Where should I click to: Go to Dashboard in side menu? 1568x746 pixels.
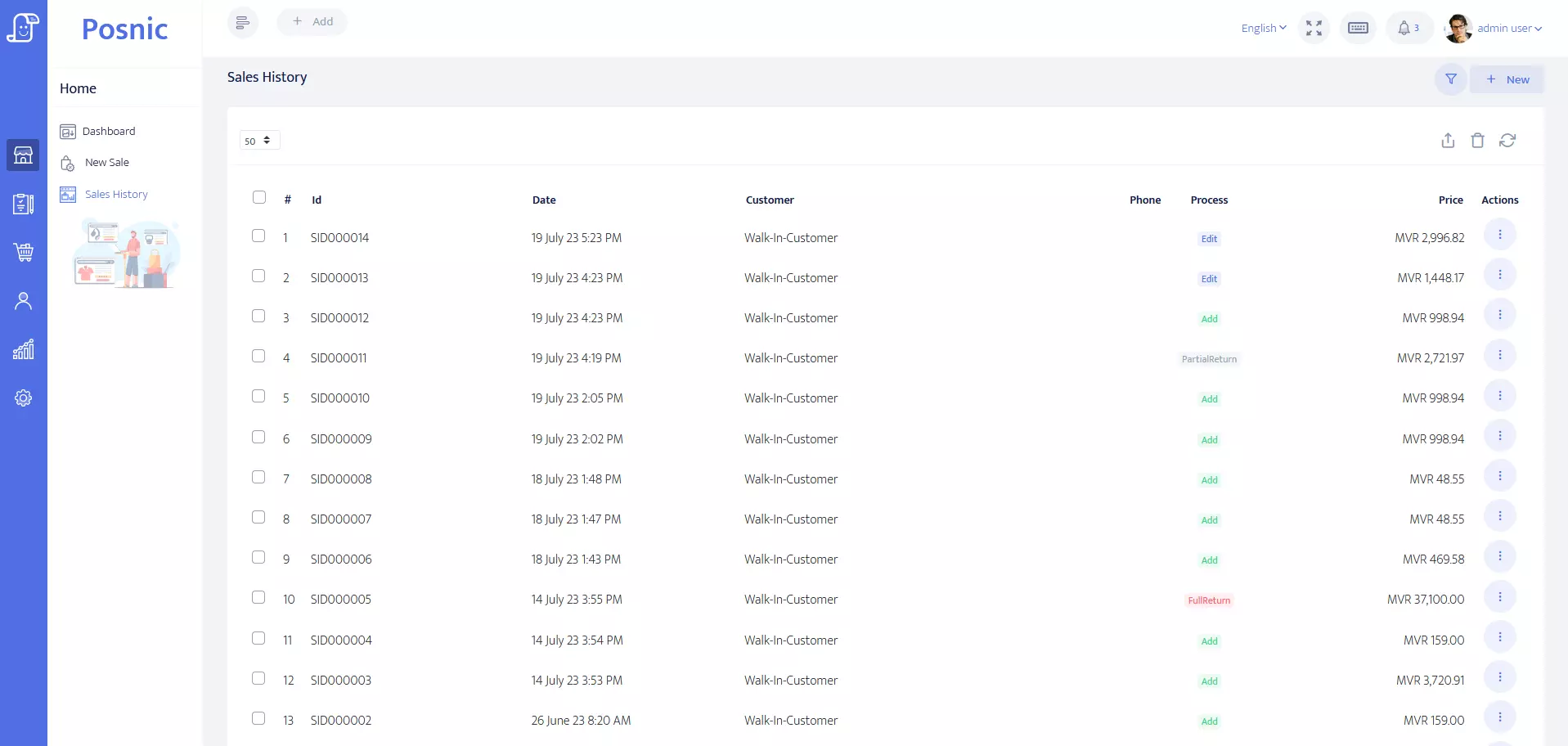point(108,132)
